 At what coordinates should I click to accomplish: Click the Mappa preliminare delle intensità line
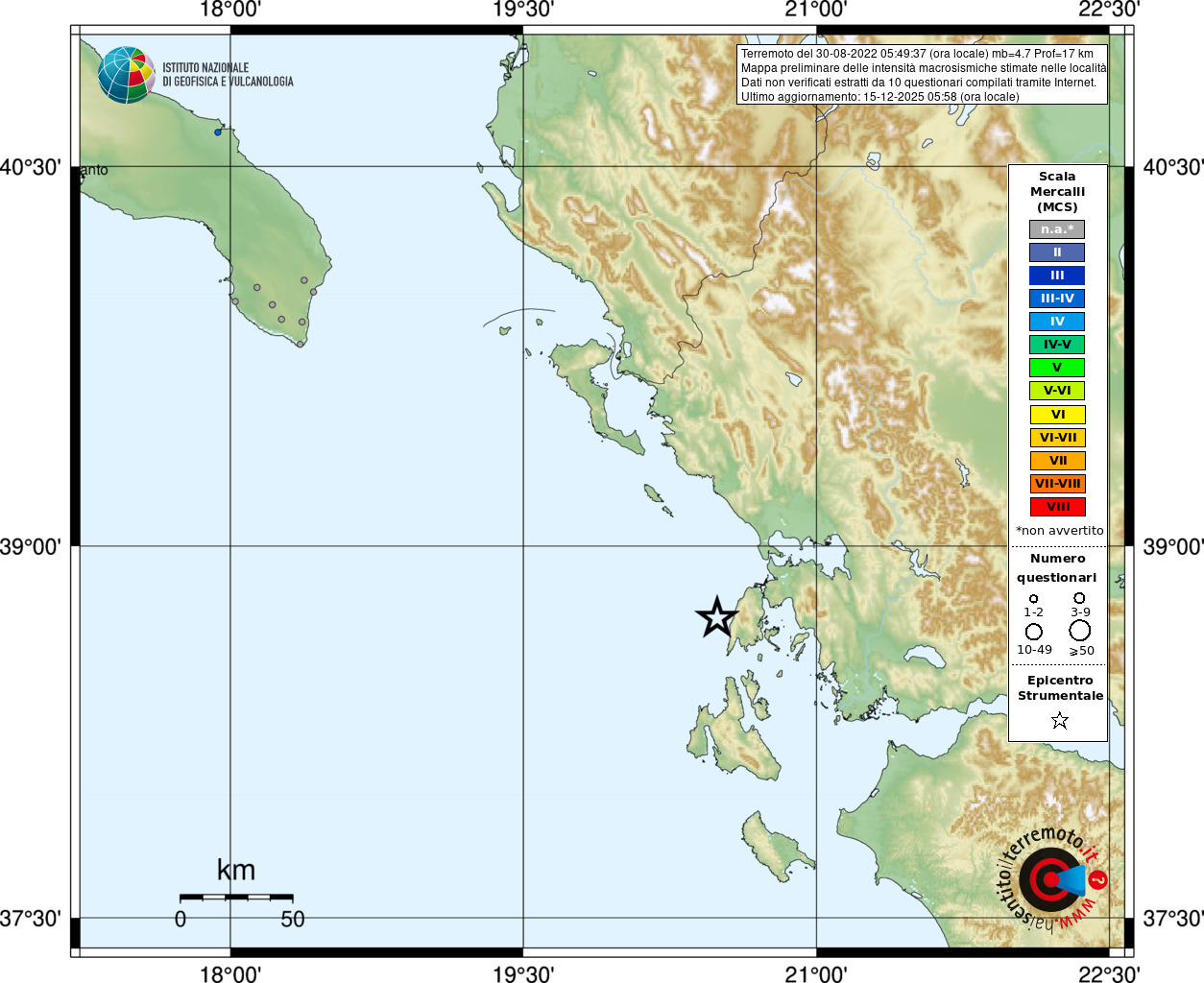pyautogui.click(x=923, y=68)
